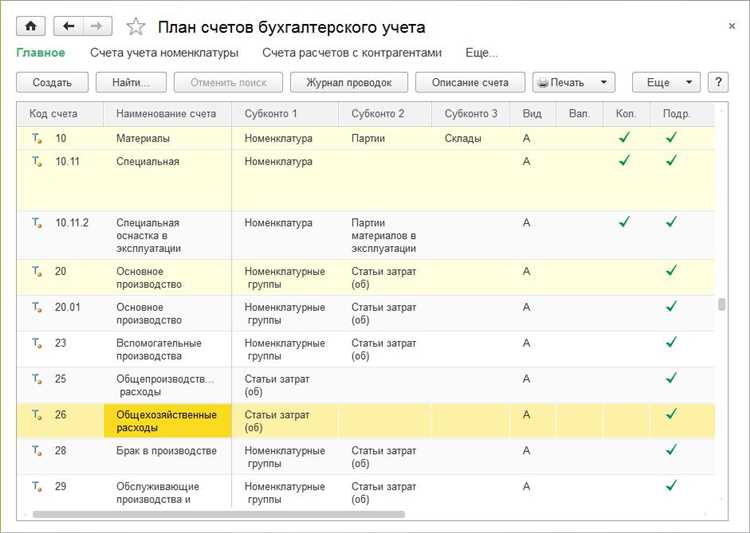Go forward with the right arrow
This screenshot has height=533, width=750.
pos(97,27)
